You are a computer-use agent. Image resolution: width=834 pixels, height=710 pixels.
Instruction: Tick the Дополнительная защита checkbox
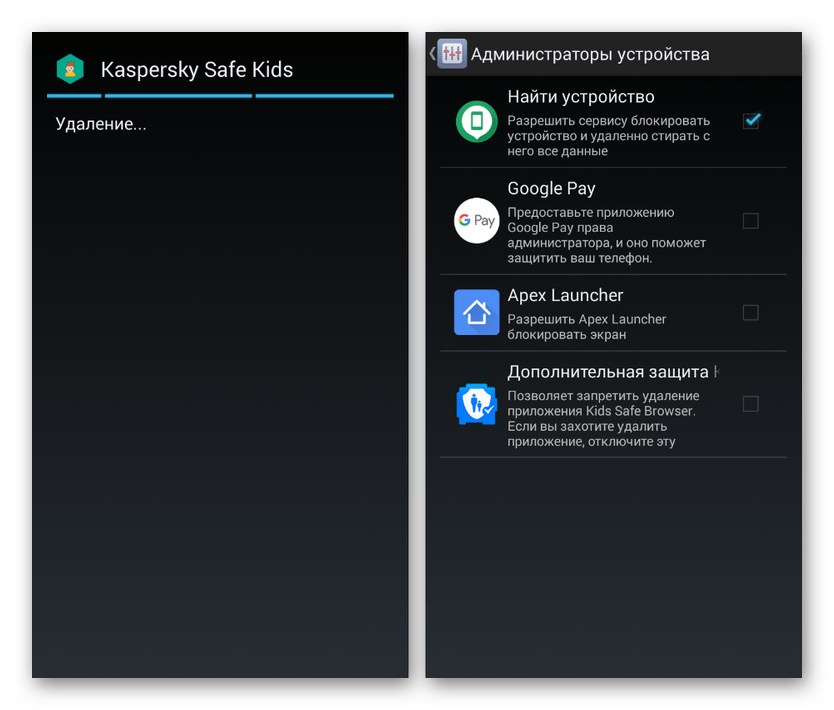coord(751,404)
